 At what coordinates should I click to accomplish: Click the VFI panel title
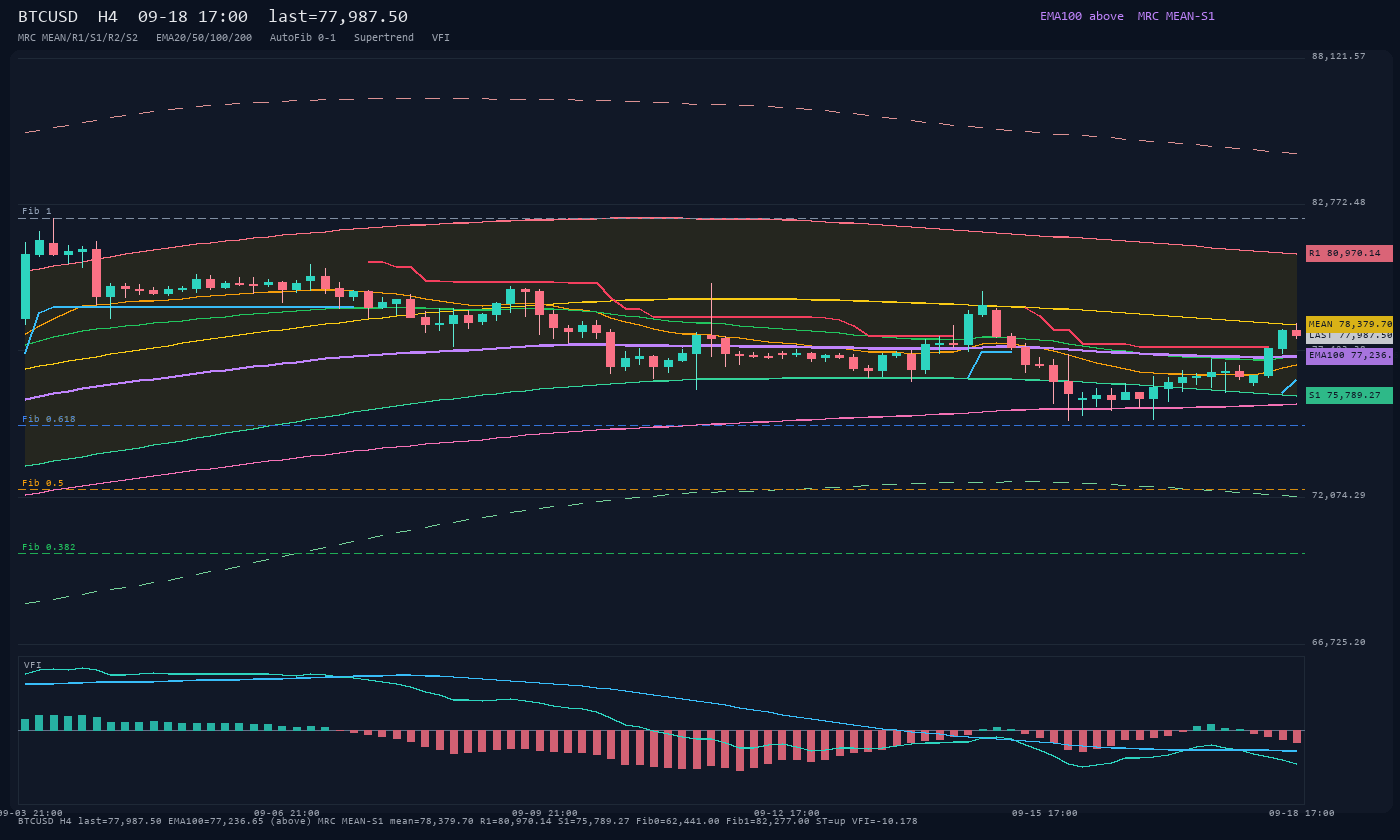coord(33,665)
